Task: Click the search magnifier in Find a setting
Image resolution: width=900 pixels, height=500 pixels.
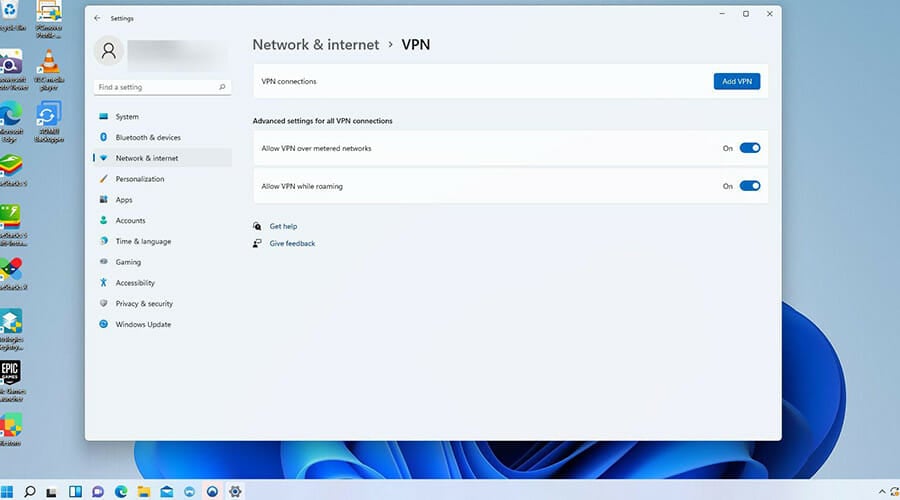Action: click(222, 87)
